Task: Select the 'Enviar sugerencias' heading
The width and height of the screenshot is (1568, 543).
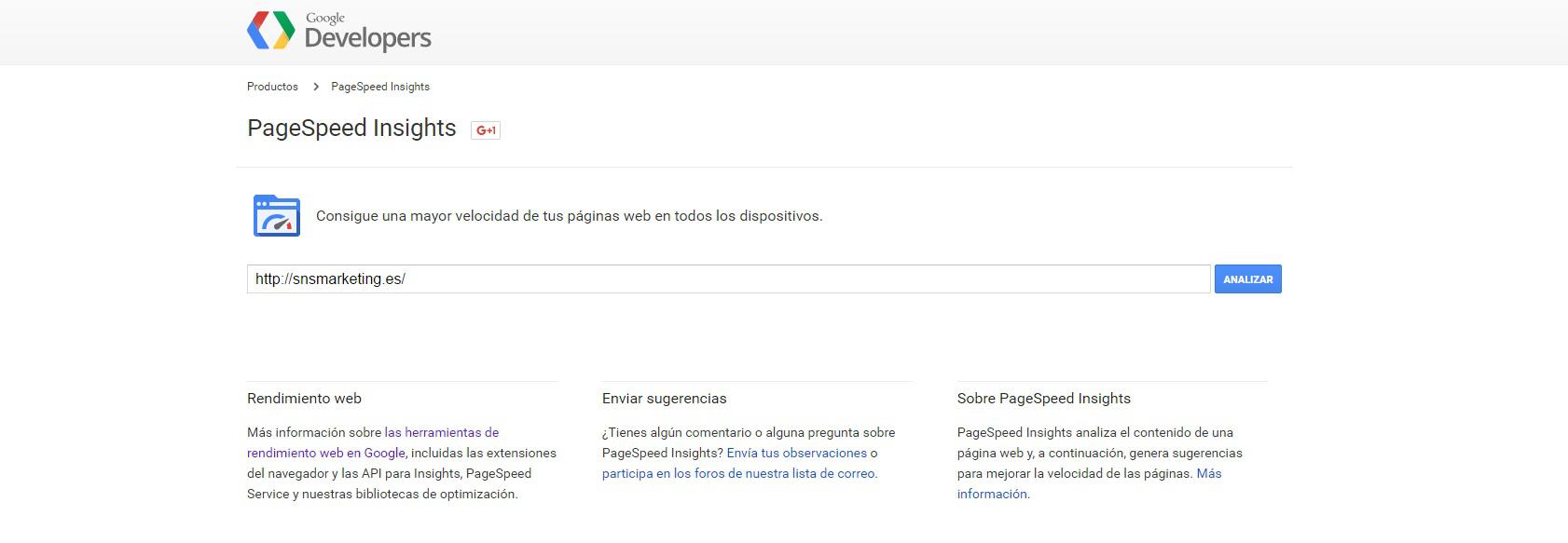Action: (664, 399)
